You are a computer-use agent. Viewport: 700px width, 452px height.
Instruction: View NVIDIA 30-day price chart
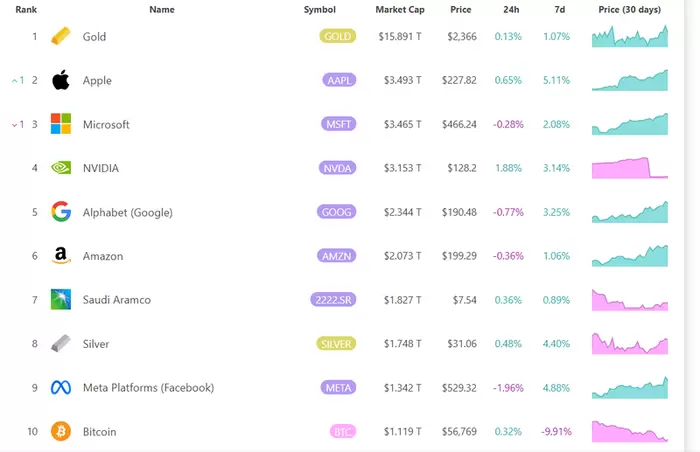coord(630,167)
